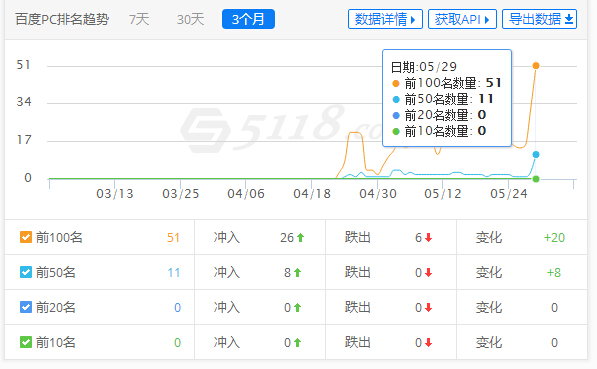Click the 04/30 date label on axis
The height and width of the screenshot is (369, 597).
pyautogui.click(x=378, y=194)
